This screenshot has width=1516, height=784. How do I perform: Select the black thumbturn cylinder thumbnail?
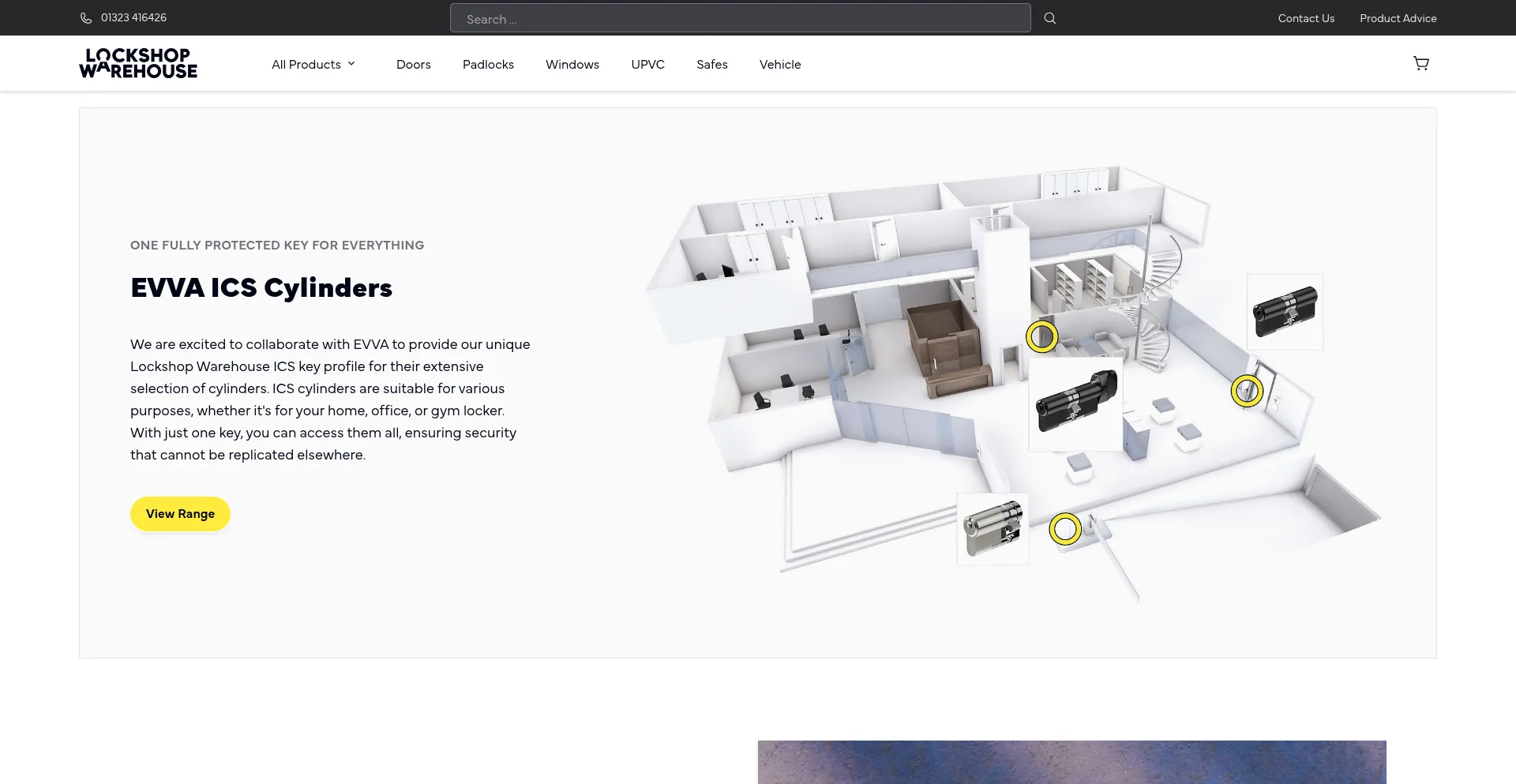click(x=1075, y=403)
